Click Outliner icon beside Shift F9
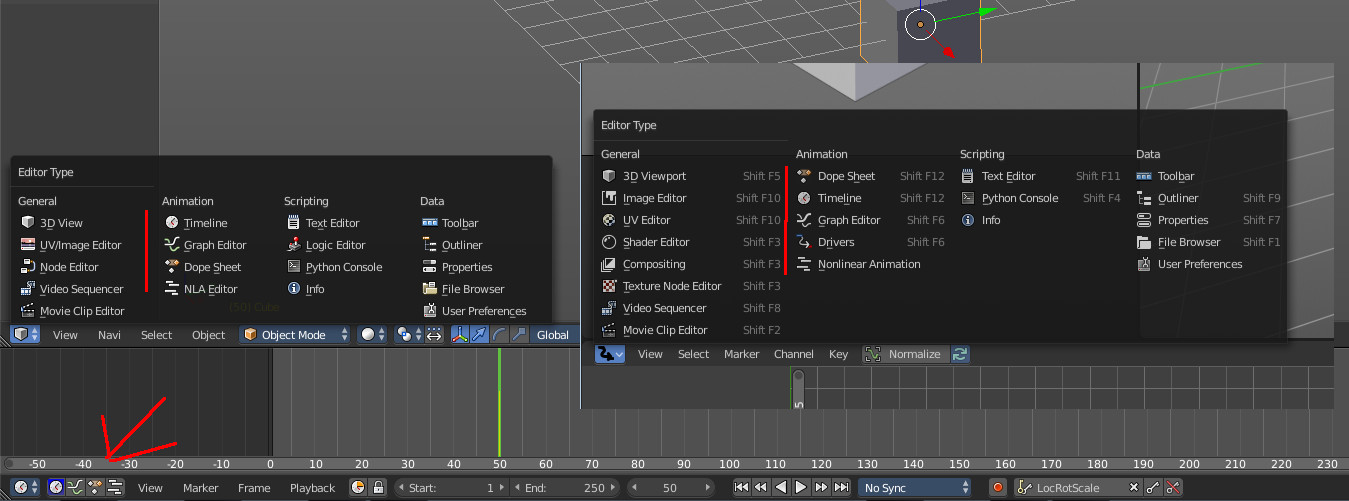Image resolution: width=1349 pixels, height=501 pixels. pos(1144,198)
